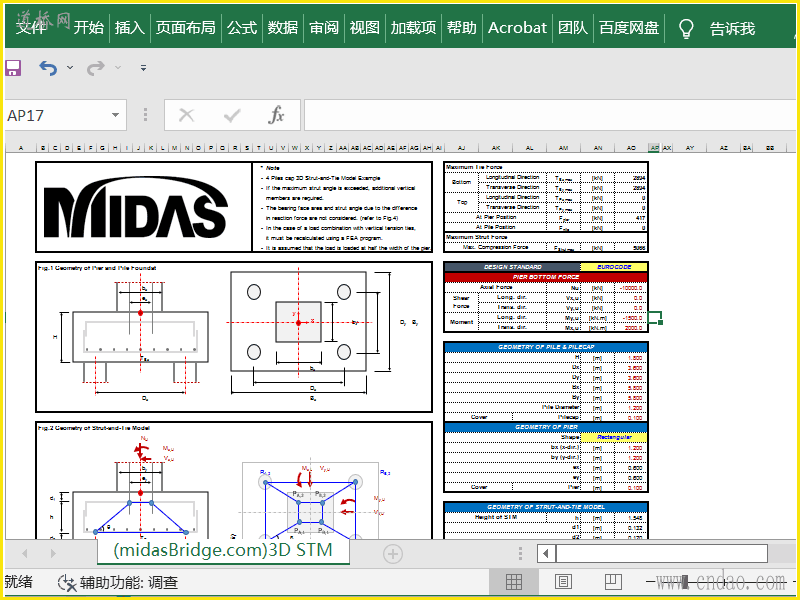Select the Max. Compression Force label cell
Screen dimensions: 800x600
click(495, 247)
